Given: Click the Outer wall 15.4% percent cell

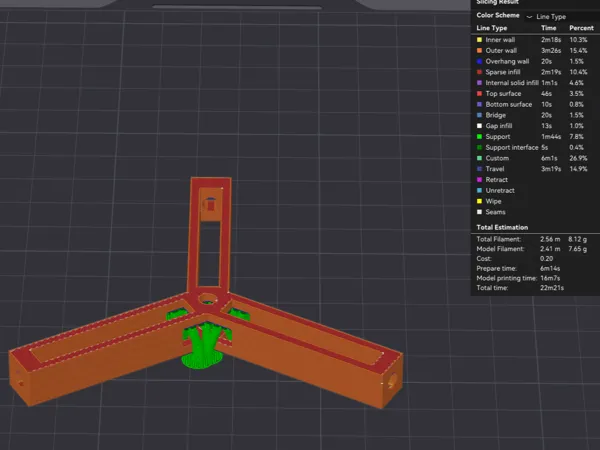Looking at the screenshot, I should click(x=578, y=51).
